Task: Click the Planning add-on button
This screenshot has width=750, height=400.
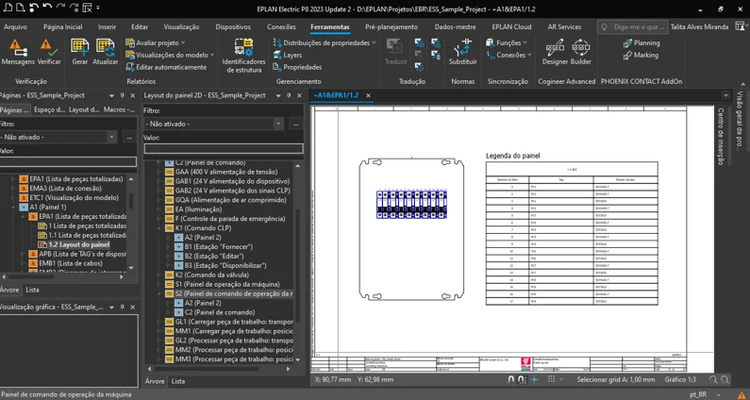Action: [646, 43]
